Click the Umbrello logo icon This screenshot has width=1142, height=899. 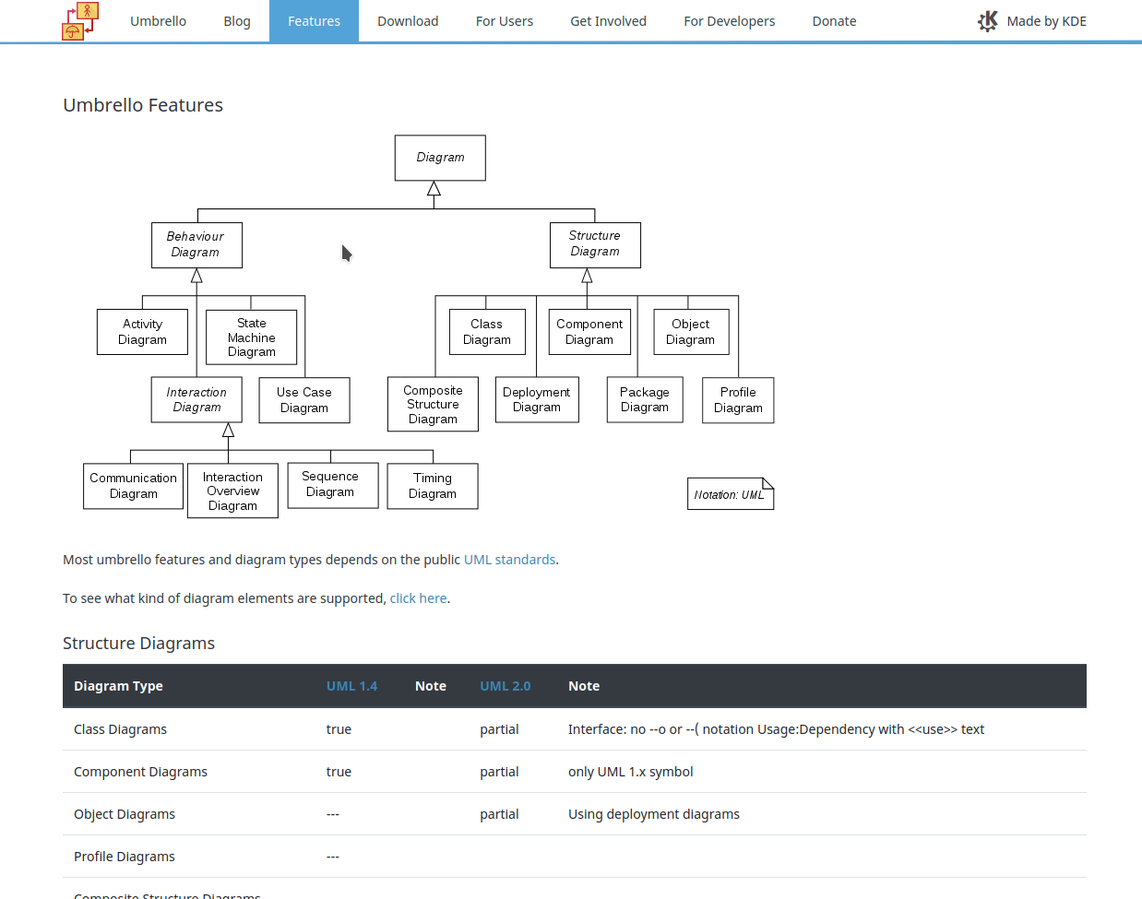pyautogui.click(x=80, y=21)
